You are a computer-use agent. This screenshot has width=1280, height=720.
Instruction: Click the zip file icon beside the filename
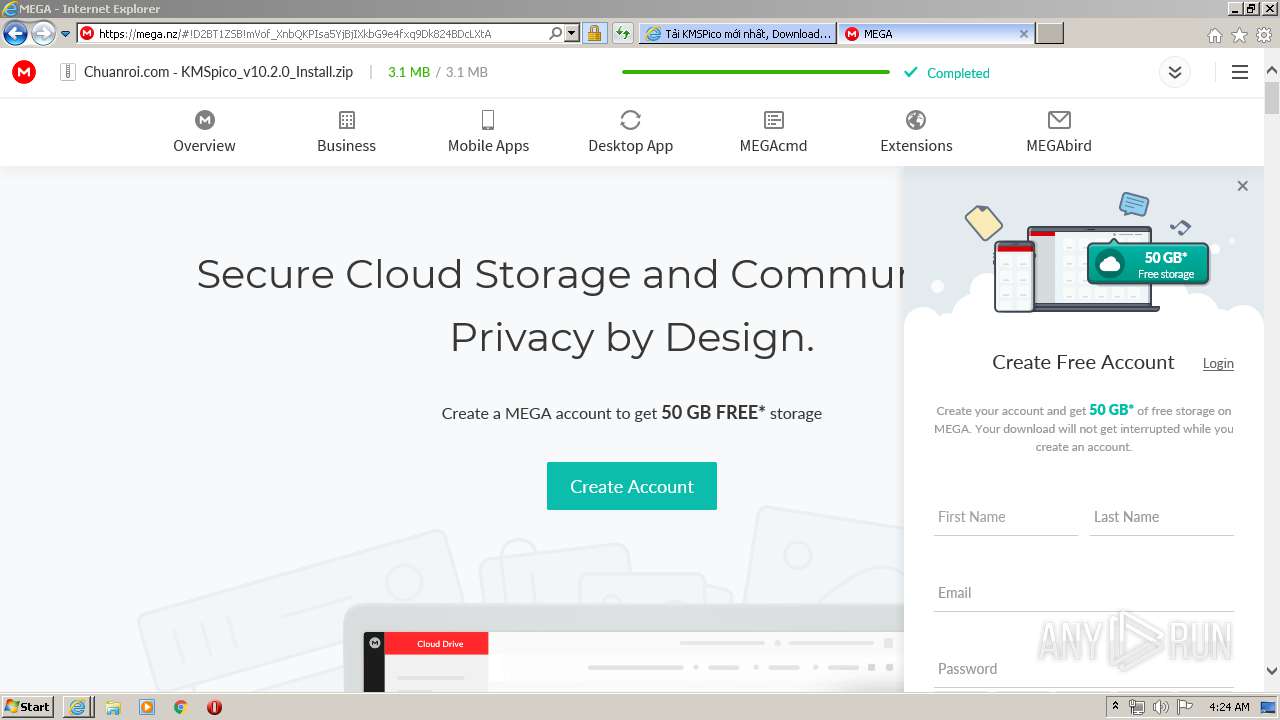pos(68,72)
